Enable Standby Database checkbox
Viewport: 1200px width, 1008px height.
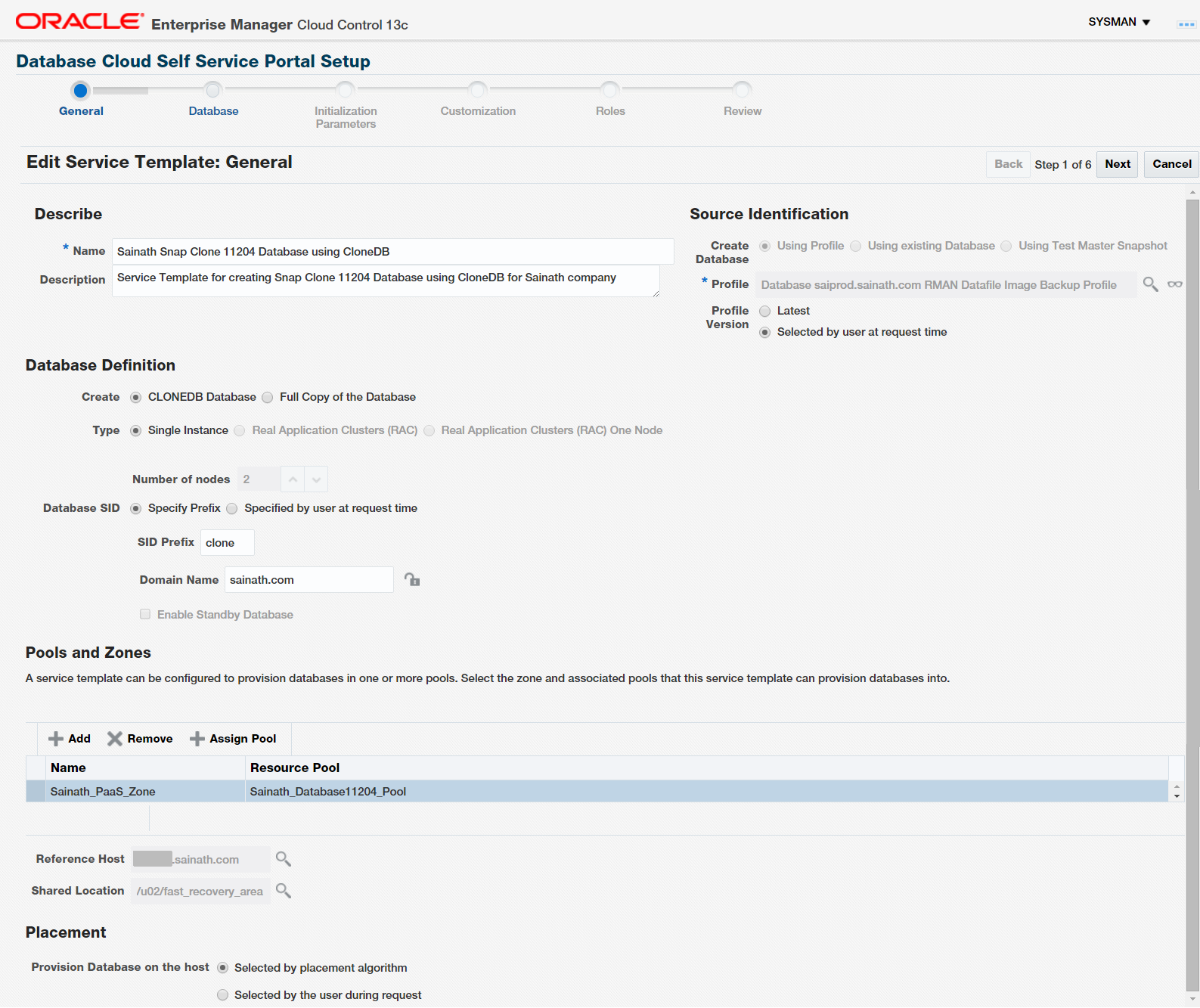click(145, 615)
